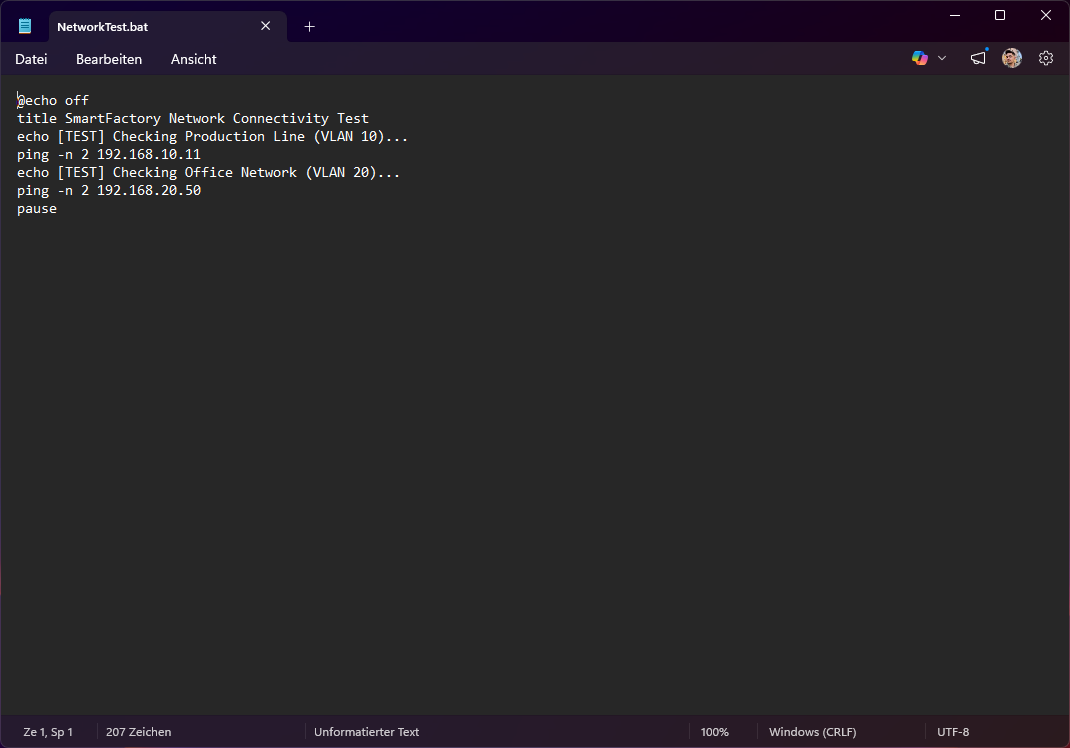
Task: Open the Ansicht menu
Action: coord(194,59)
